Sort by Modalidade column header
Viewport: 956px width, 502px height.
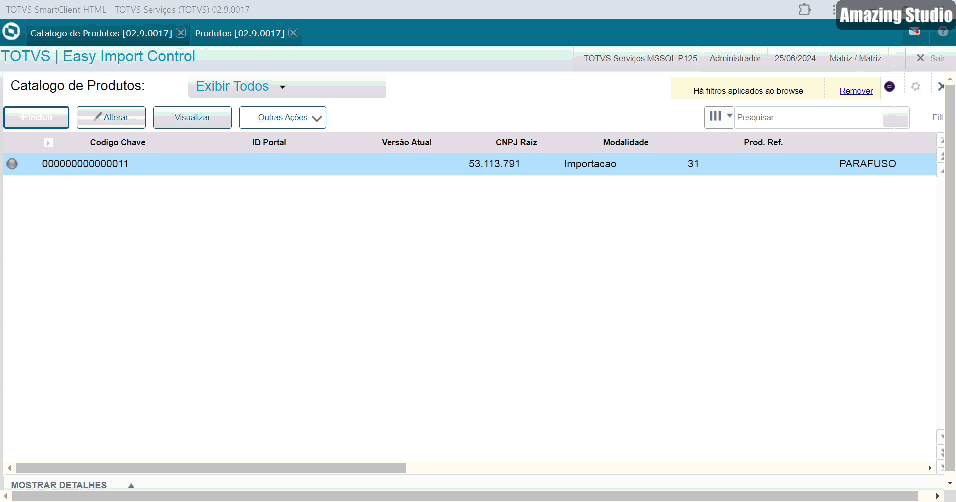[626, 142]
